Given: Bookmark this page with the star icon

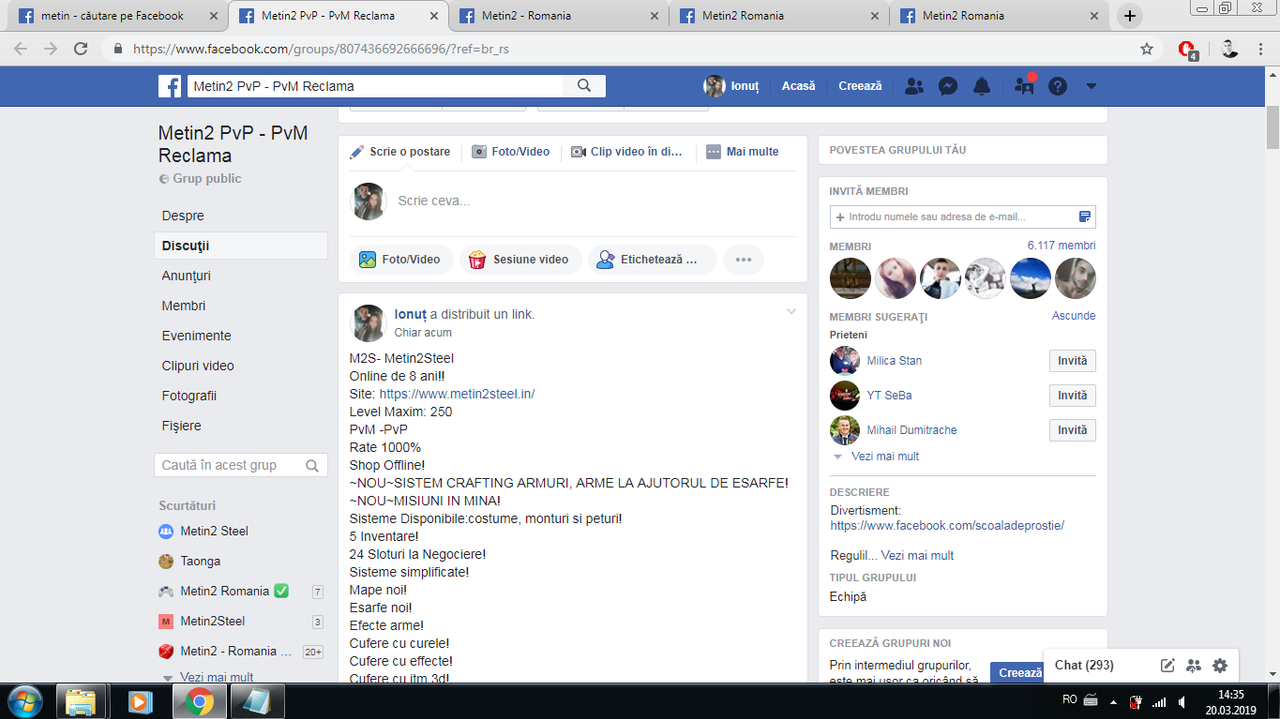Looking at the screenshot, I should [x=1147, y=48].
